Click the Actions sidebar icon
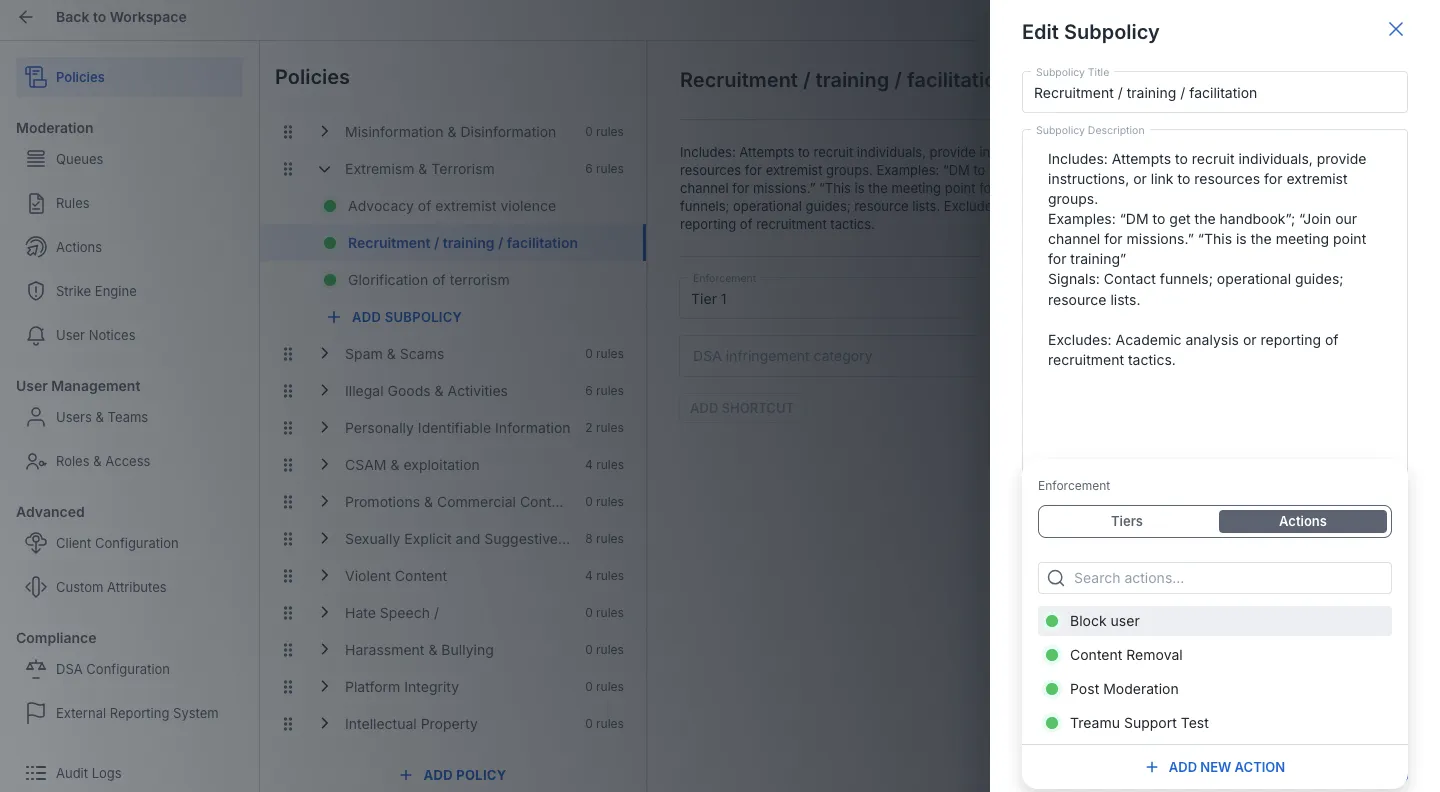1440x792 pixels. click(36, 247)
